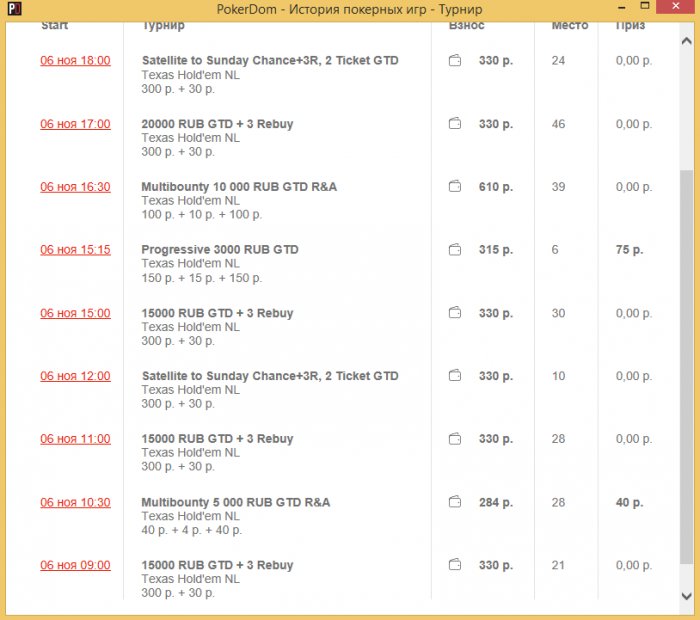Screen dimensions: 700x620
Task: Click the 150 р. + 15 р. + 150 р. breakdown
Action: (x=202, y=278)
